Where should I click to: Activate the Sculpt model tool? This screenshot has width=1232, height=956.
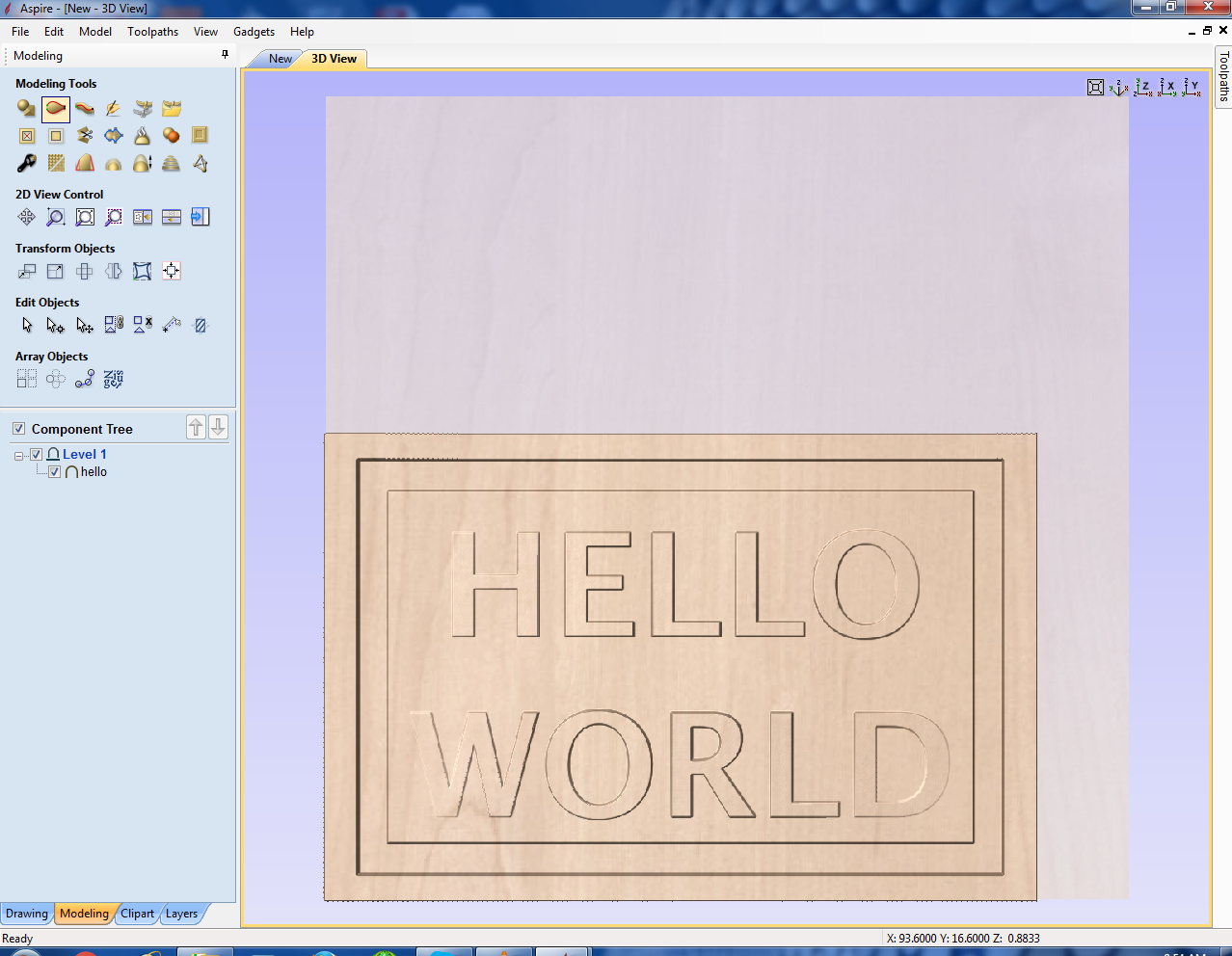[x=114, y=109]
